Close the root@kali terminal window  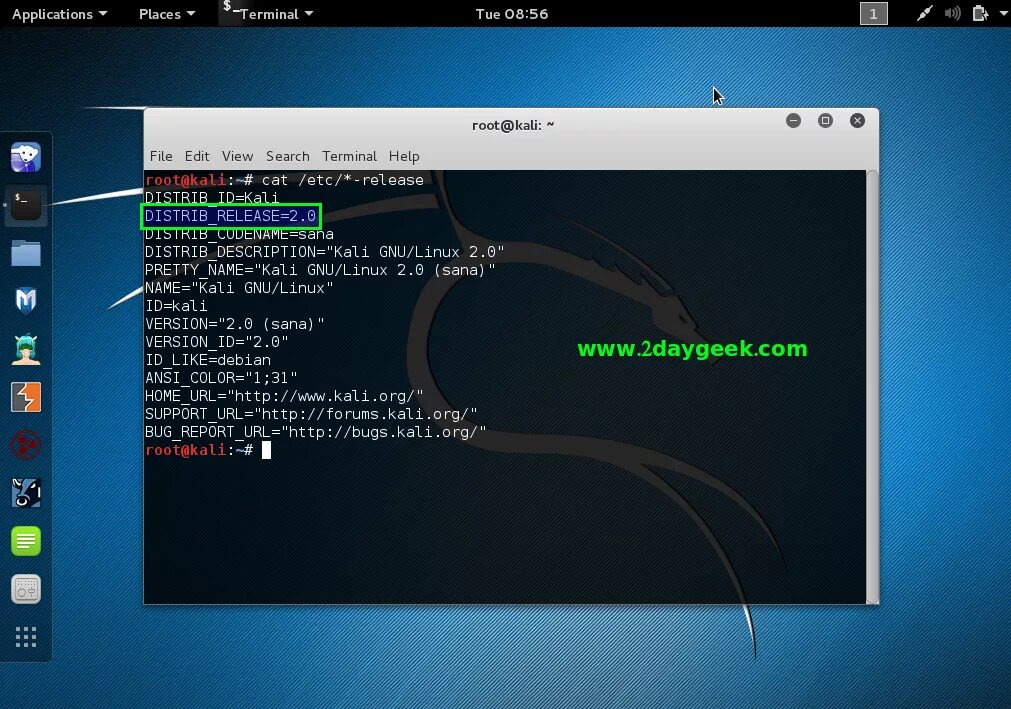pyautogui.click(x=857, y=121)
